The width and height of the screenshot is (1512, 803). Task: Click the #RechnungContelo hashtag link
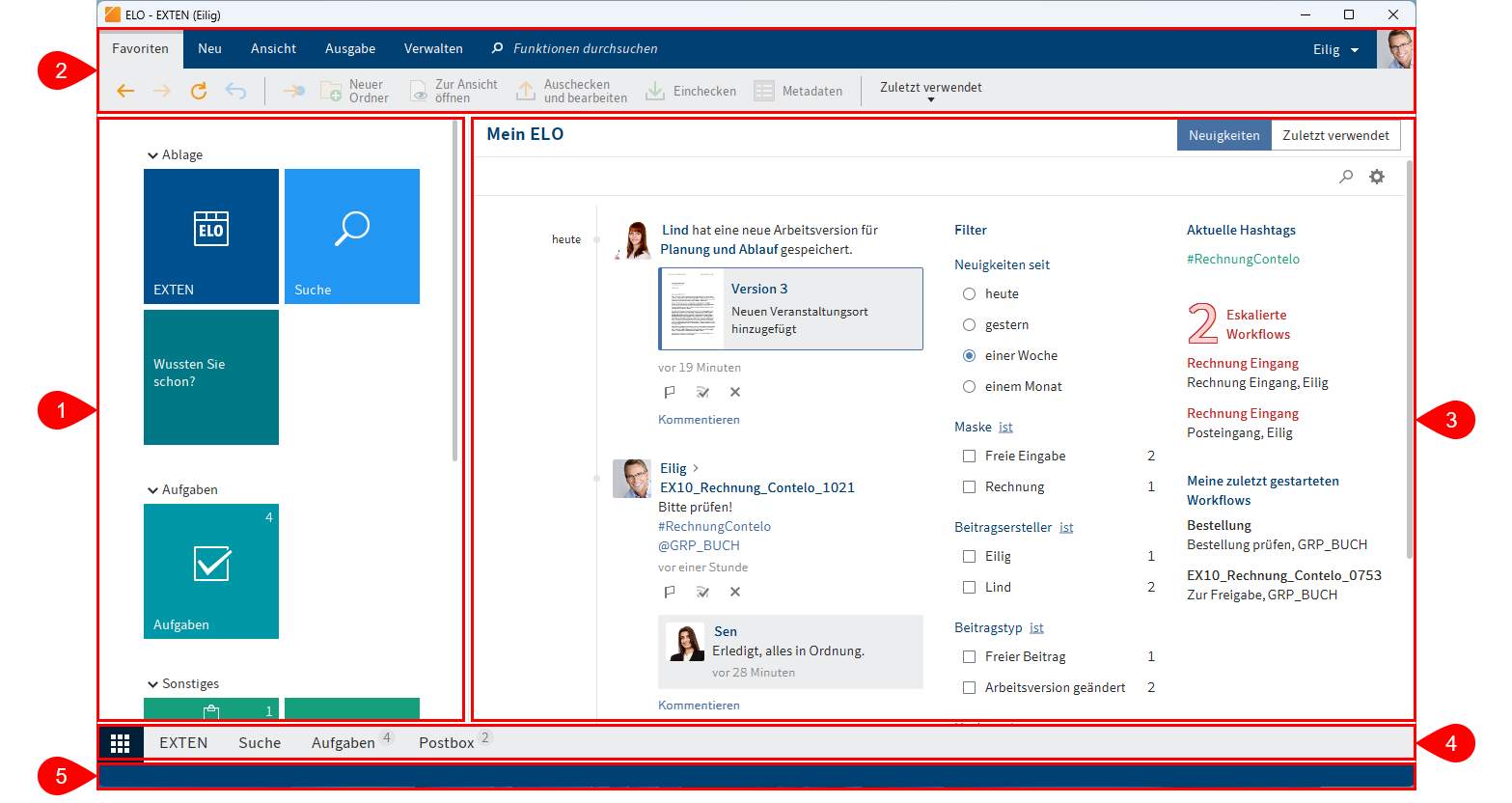coord(1243,260)
